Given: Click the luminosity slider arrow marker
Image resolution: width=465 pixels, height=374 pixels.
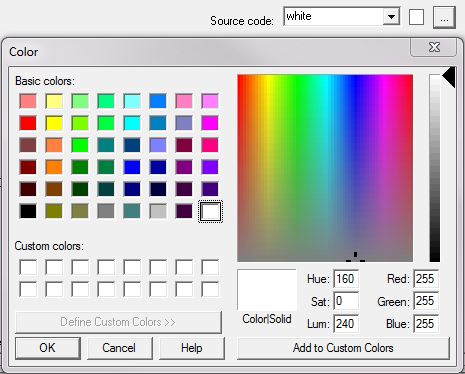Looking at the screenshot, I should pyautogui.click(x=449, y=77).
